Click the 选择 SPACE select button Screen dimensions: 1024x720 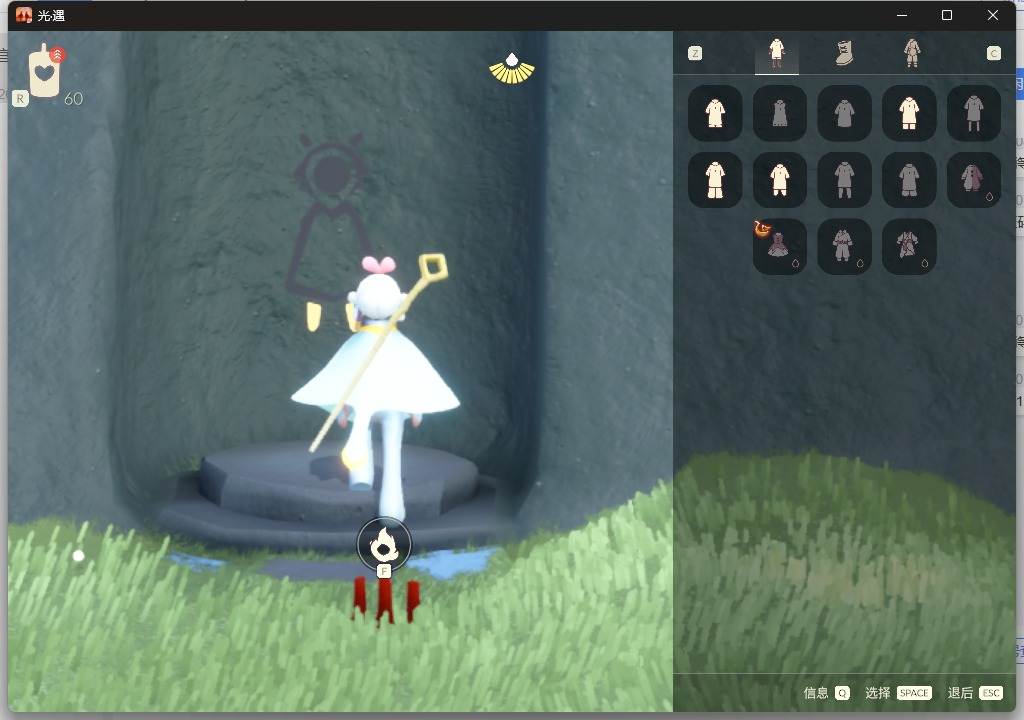898,693
